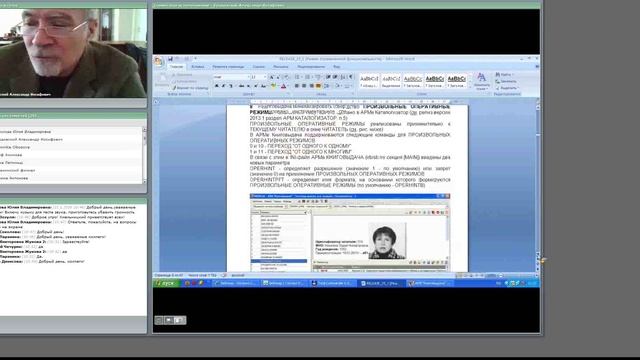The image size is (640, 360).
Task: Switch to second Вебинар taskbar item
Action: coord(284,283)
